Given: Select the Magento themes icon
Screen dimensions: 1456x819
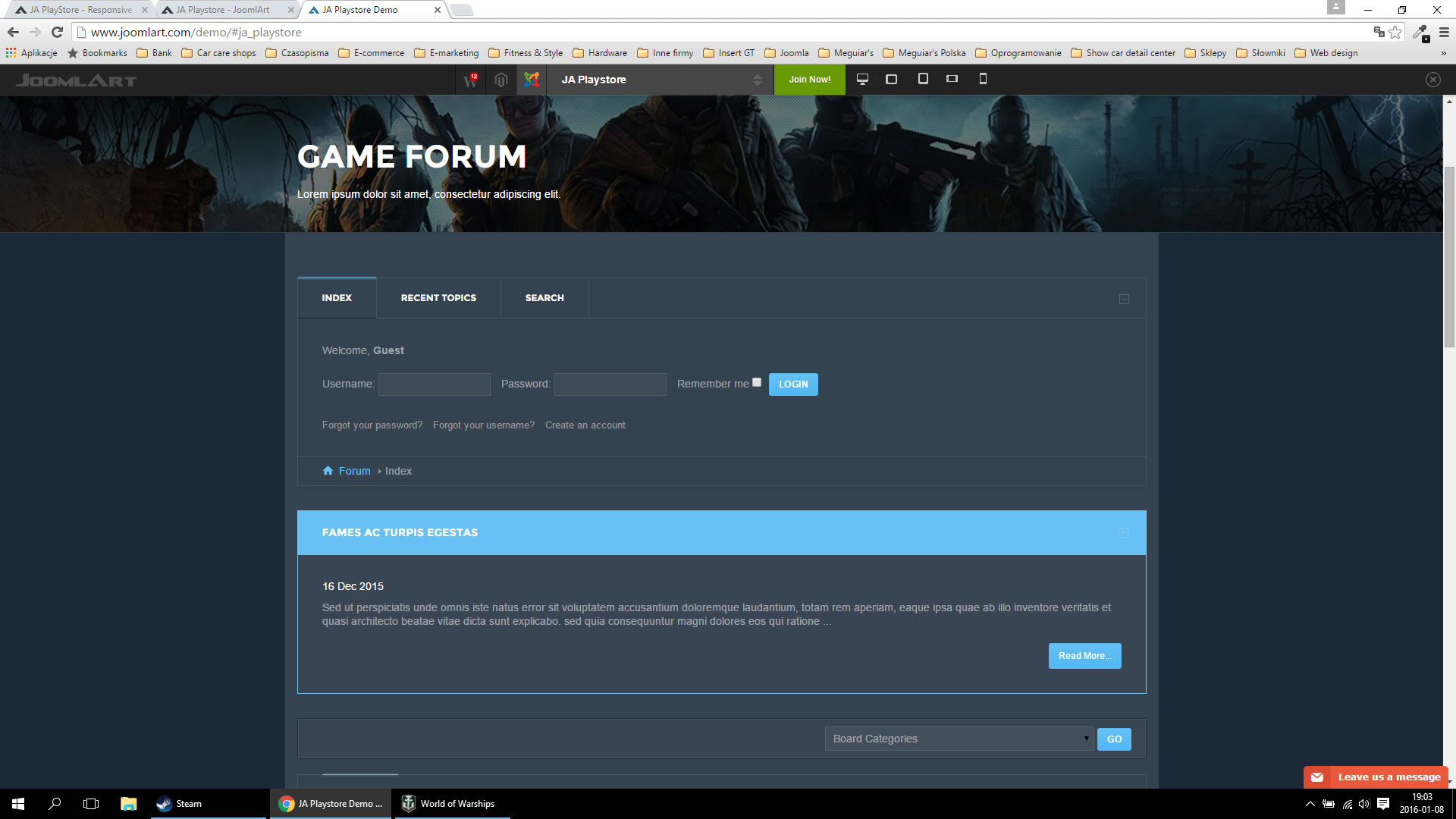Looking at the screenshot, I should pyautogui.click(x=500, y=80).
